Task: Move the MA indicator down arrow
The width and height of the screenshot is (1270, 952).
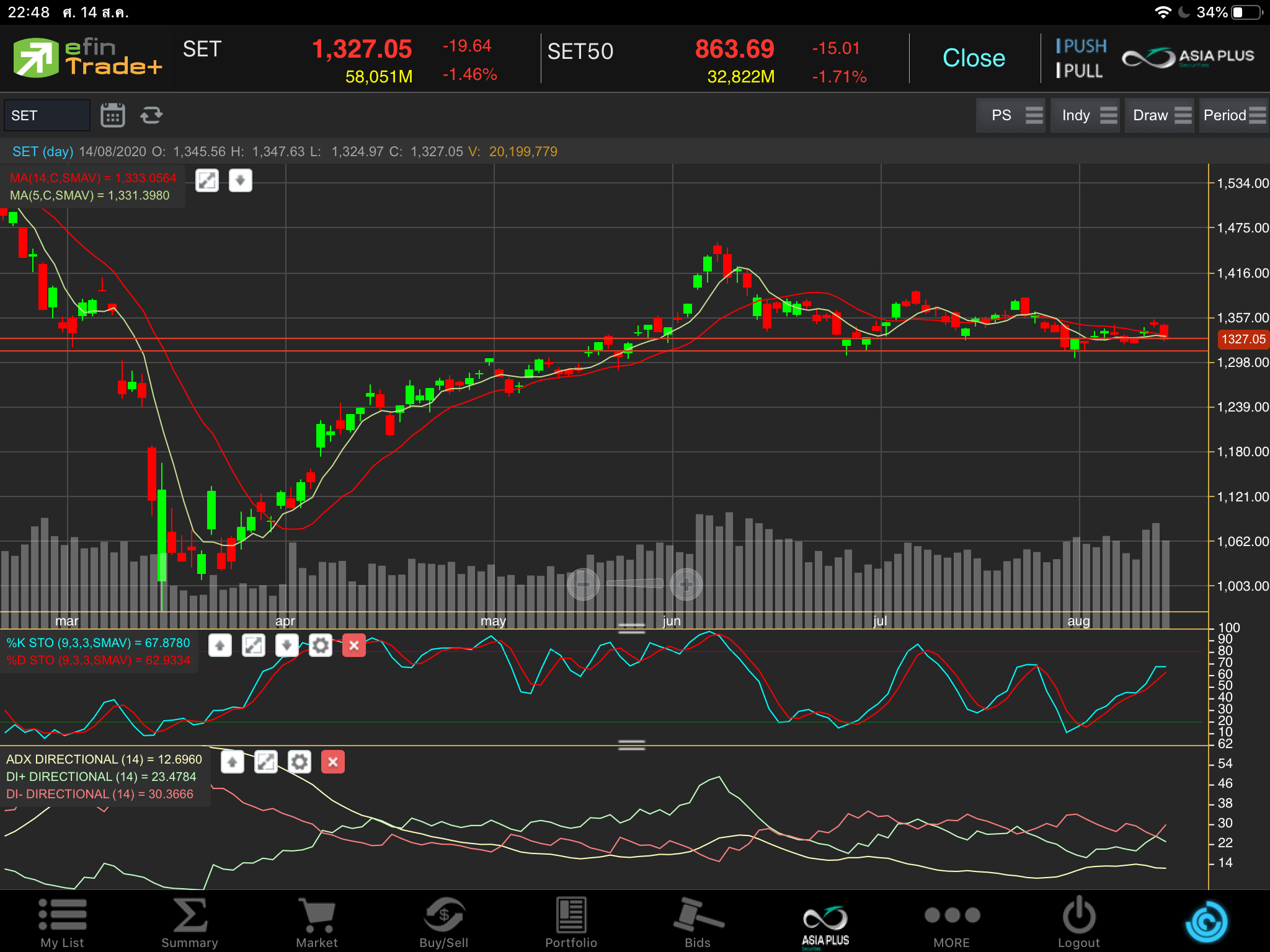Action: [x=241, y=181]
